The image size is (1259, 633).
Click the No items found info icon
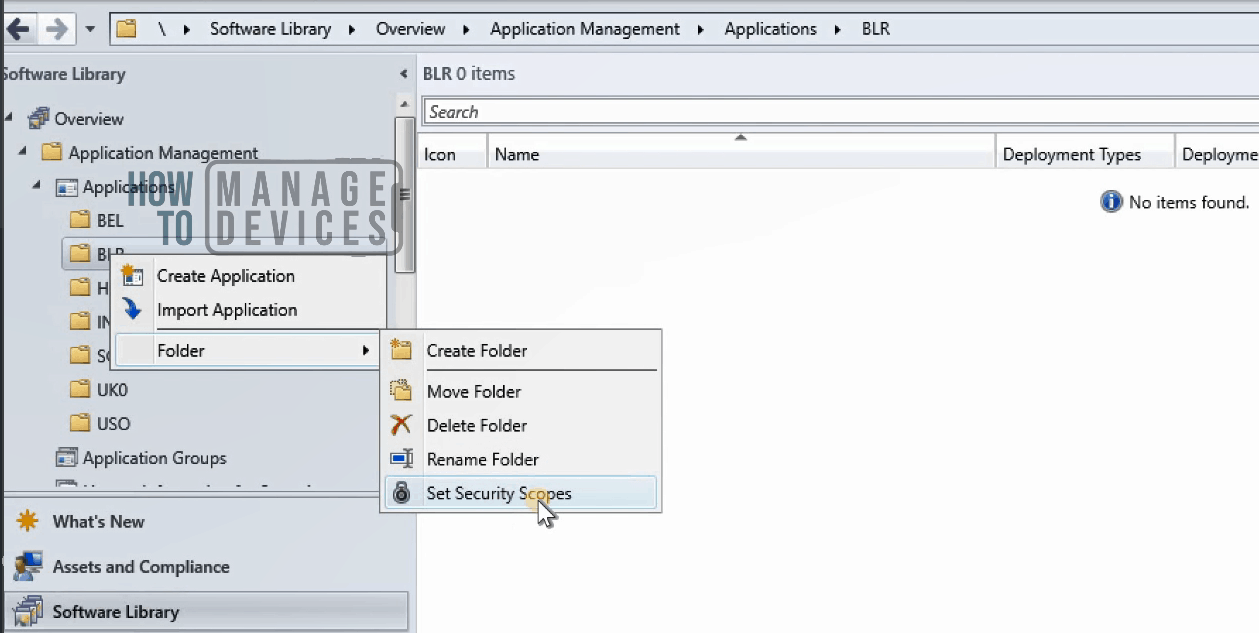click(1111, 202)
